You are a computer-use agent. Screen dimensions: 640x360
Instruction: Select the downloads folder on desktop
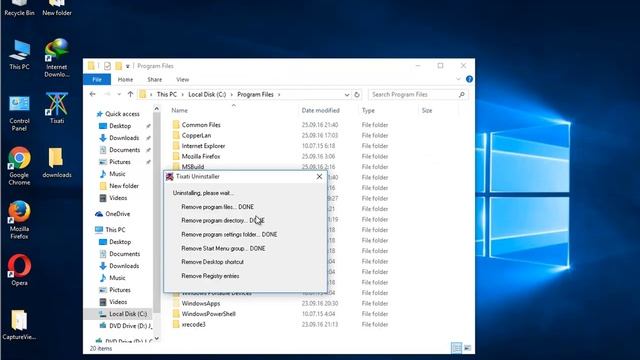(x=57, y=163)
